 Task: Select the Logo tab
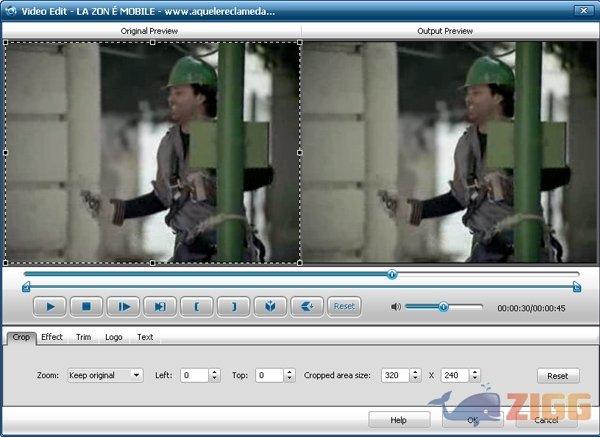(x=113, y=337)
